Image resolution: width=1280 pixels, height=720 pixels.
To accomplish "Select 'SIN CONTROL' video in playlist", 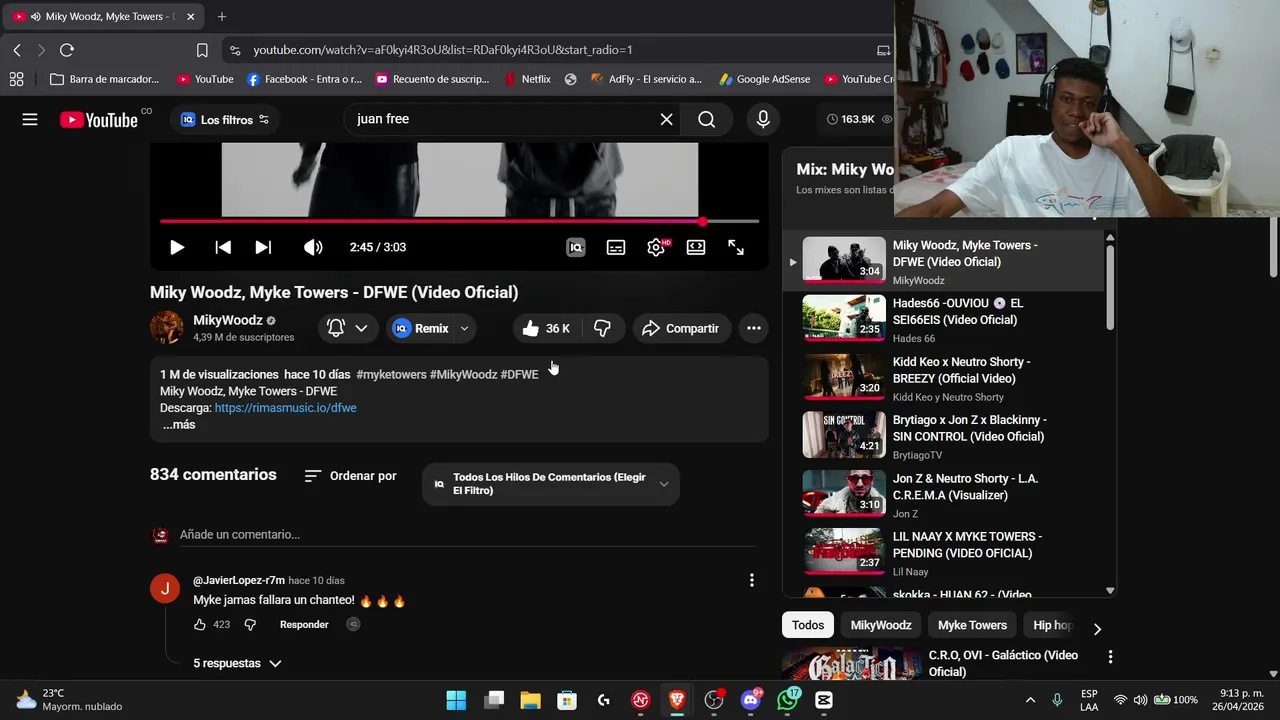I will tap(943, 436).
